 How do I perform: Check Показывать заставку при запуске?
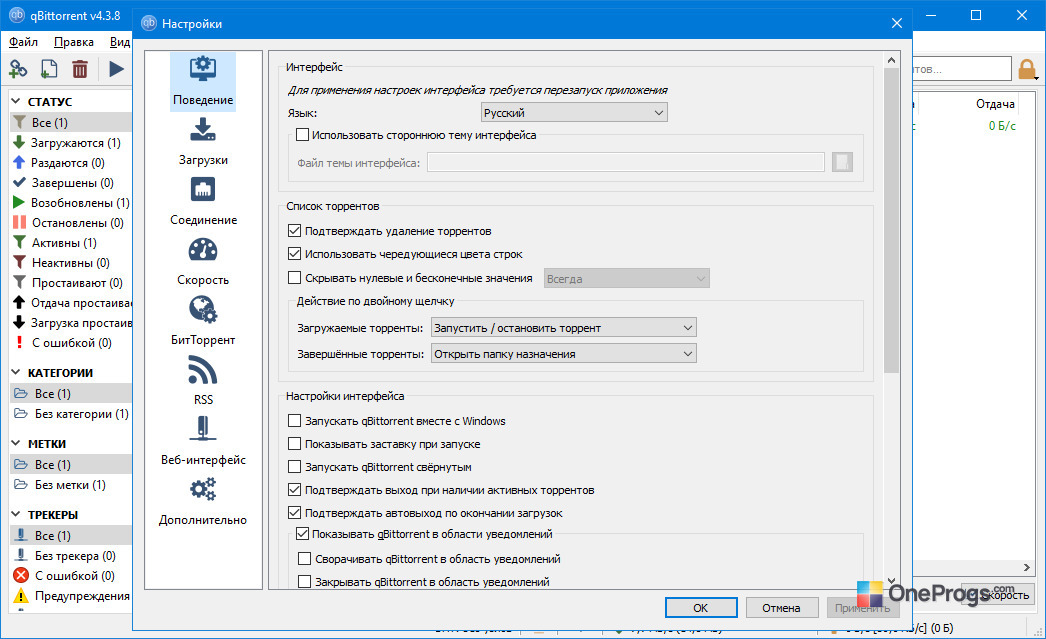click(x=294, y=444)
